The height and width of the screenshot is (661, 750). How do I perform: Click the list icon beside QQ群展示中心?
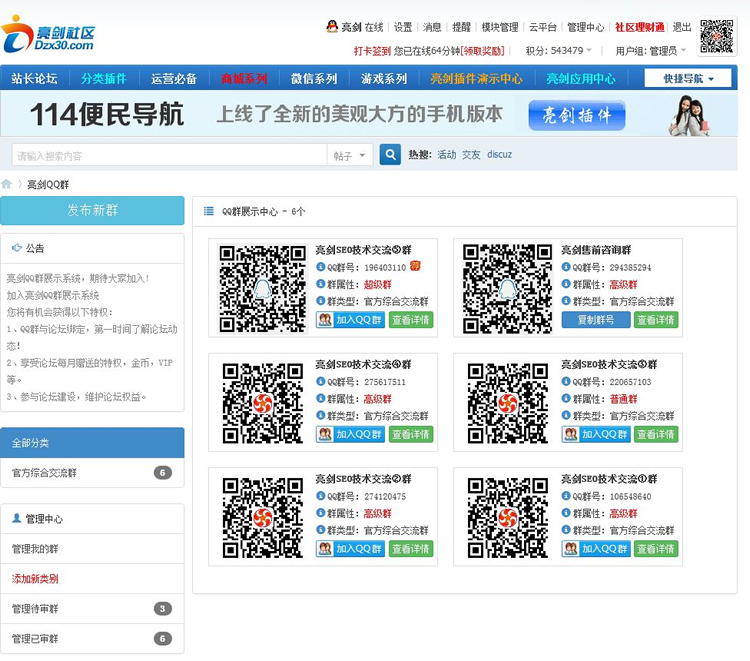209,211
